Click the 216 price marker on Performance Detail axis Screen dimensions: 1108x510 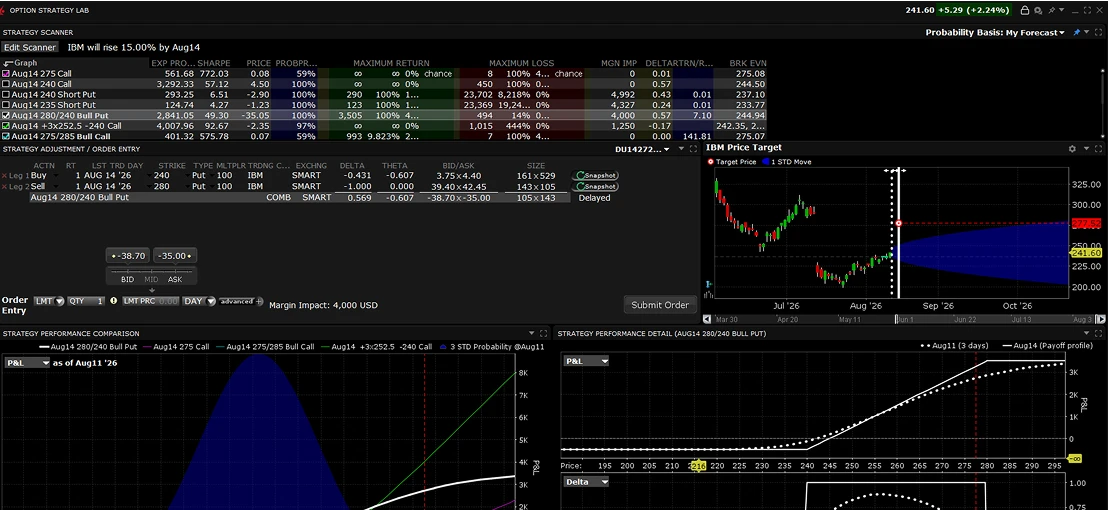[x=698, y=465]
